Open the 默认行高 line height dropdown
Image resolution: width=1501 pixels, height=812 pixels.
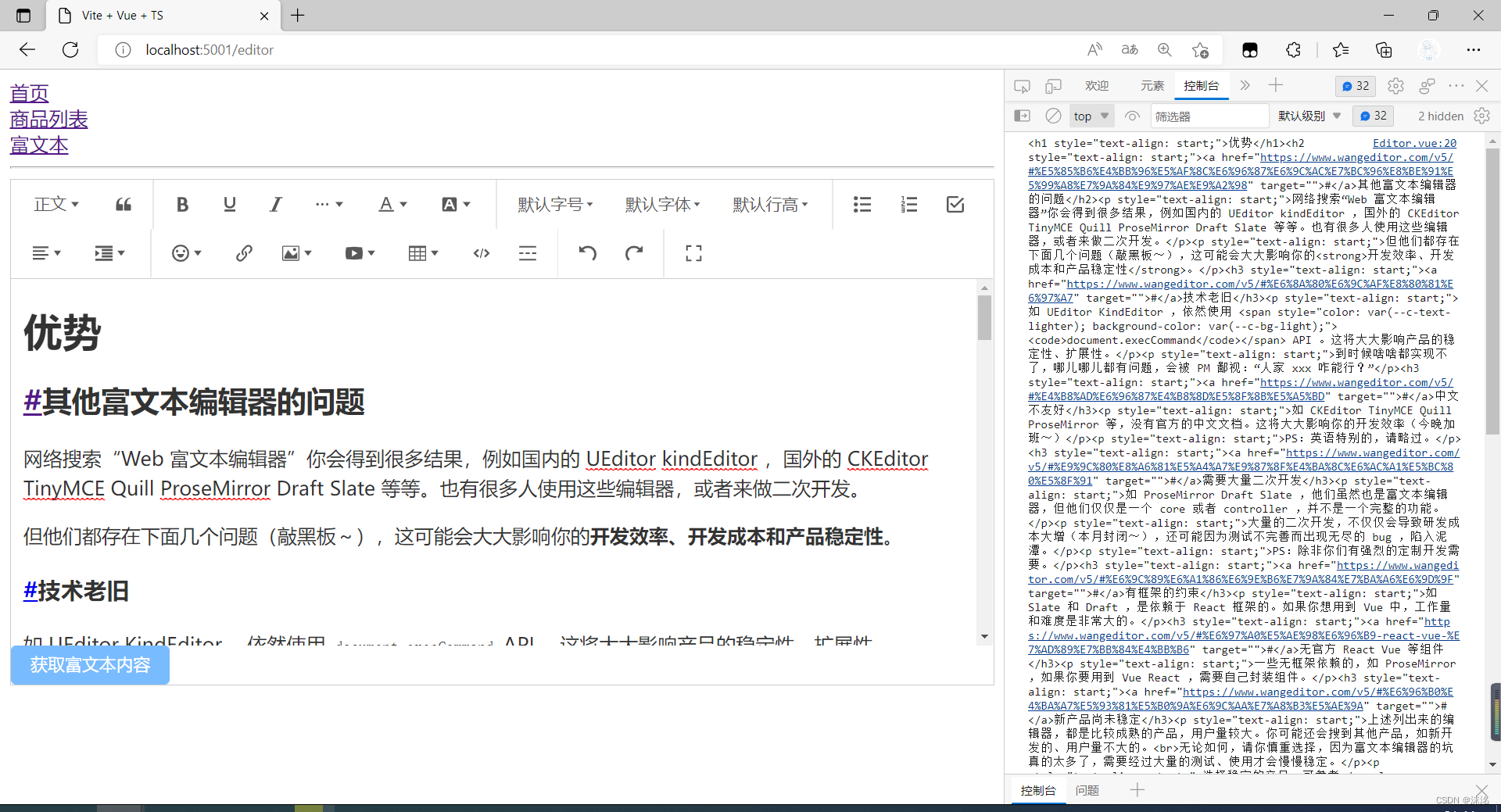(770, 205)
